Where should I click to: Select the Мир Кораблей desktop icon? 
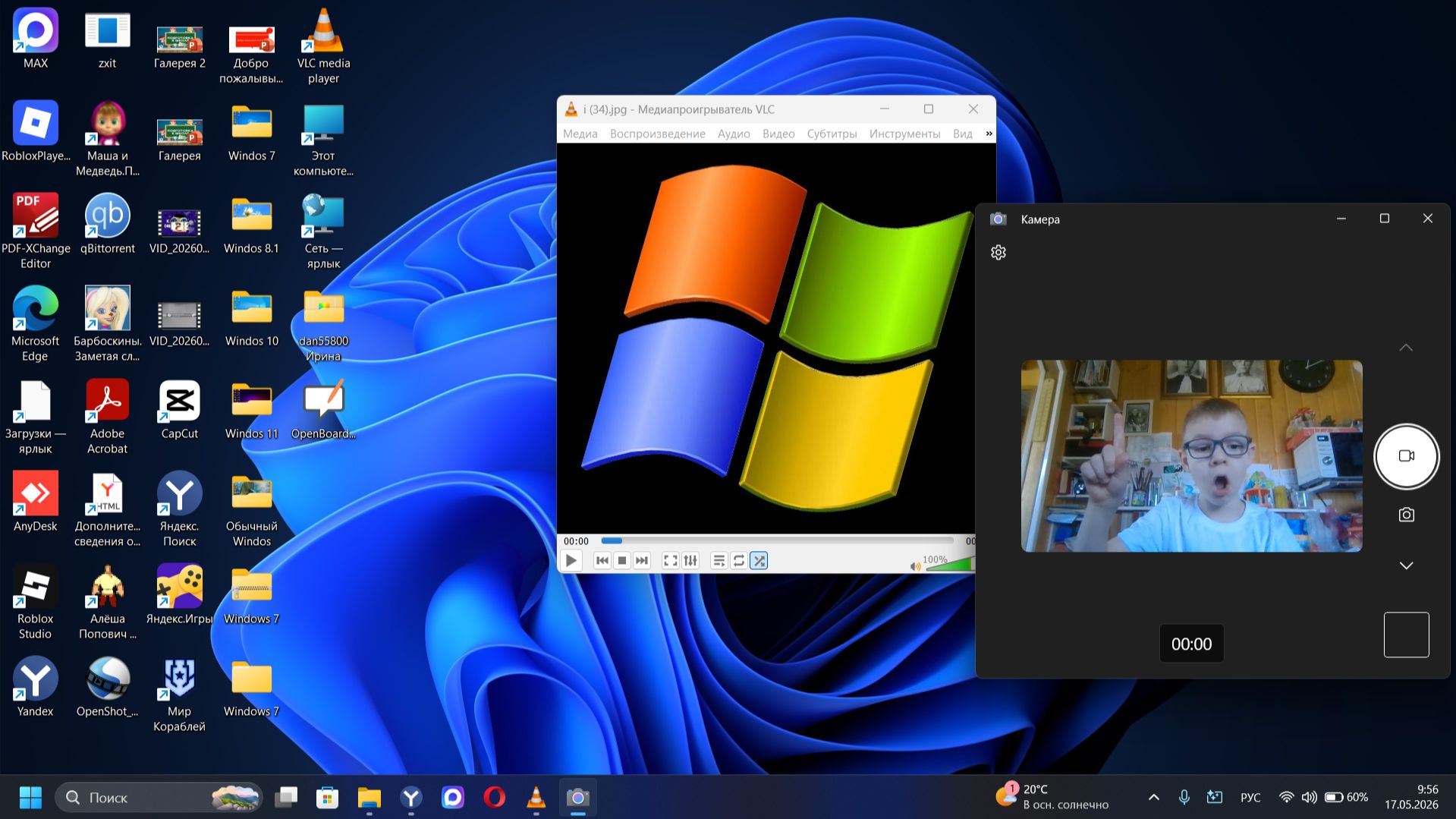click(180, 694)
